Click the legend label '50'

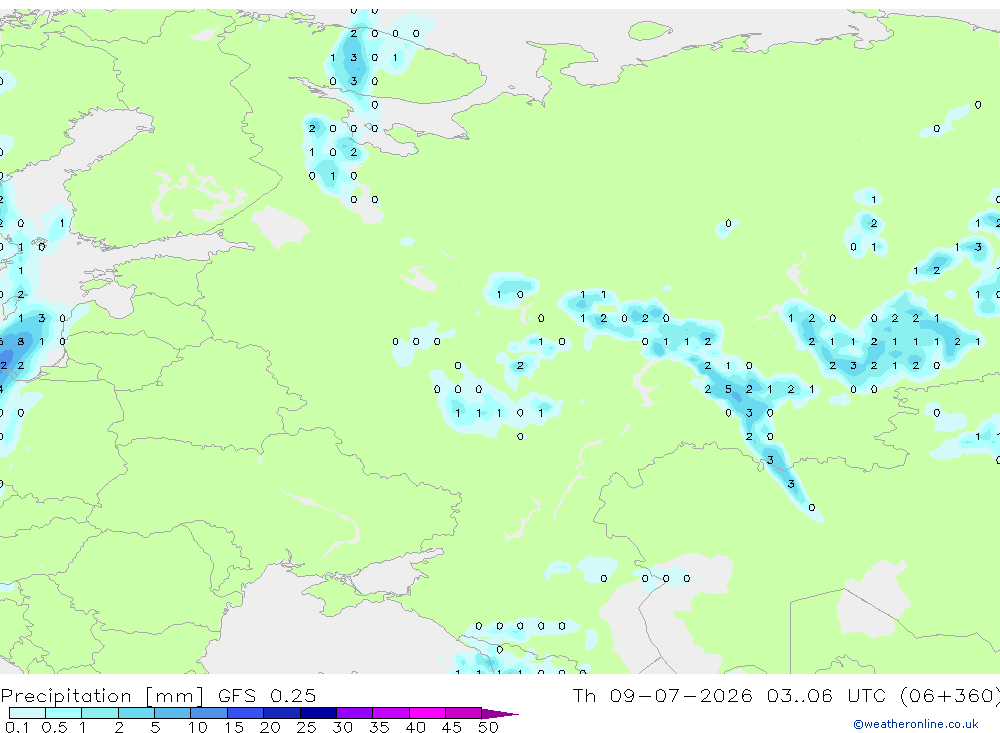tap(488, 727)
